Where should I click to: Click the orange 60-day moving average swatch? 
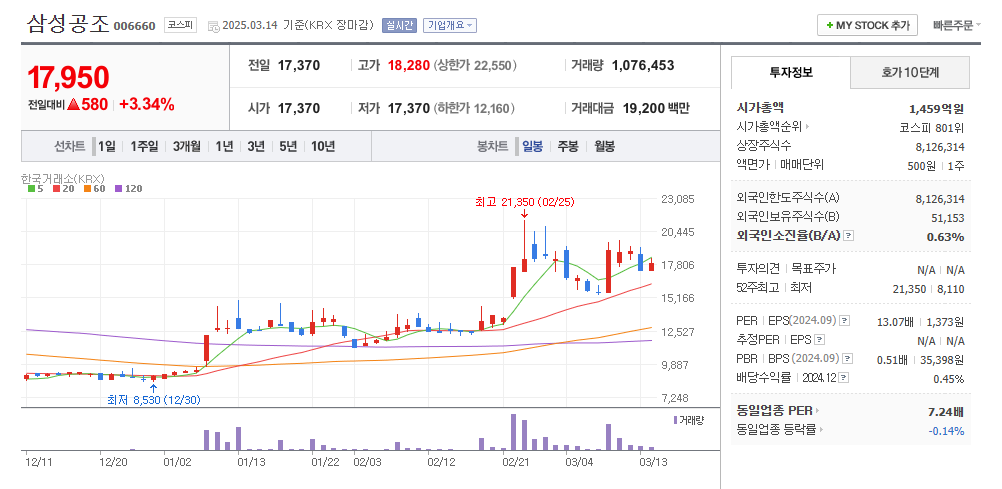[86, 189]
